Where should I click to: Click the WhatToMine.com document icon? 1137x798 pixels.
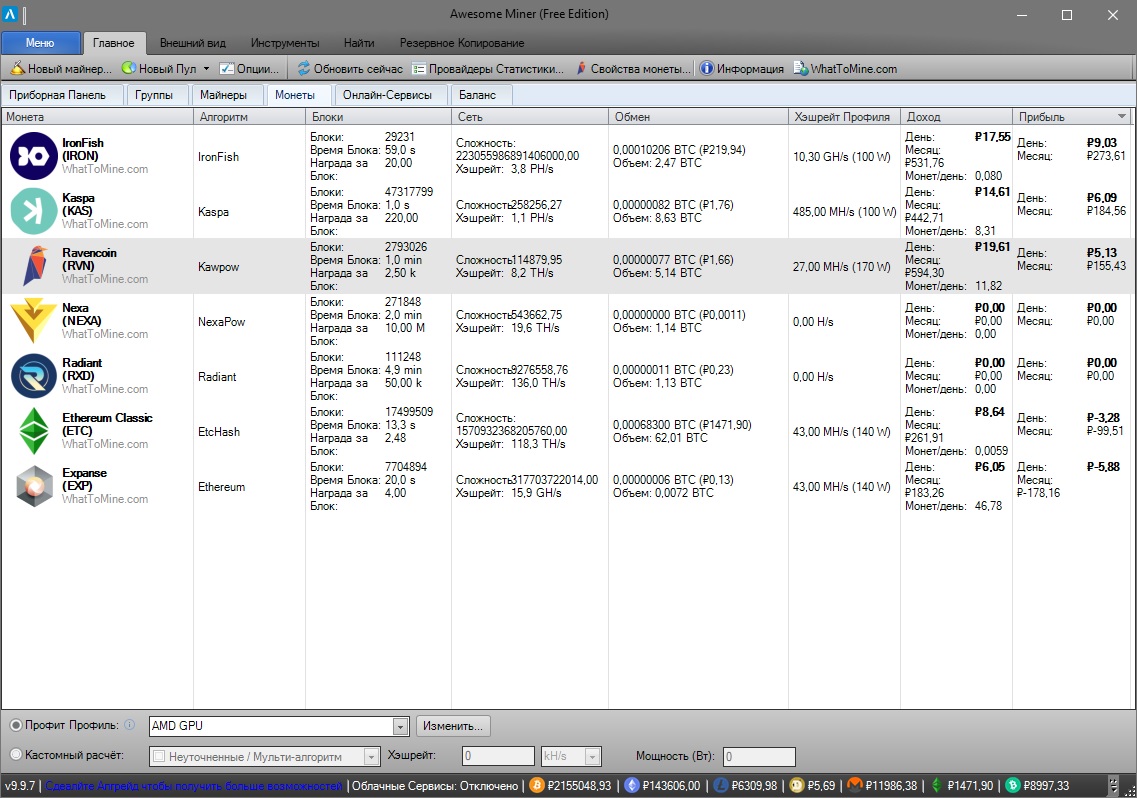(x=800, y=68)
